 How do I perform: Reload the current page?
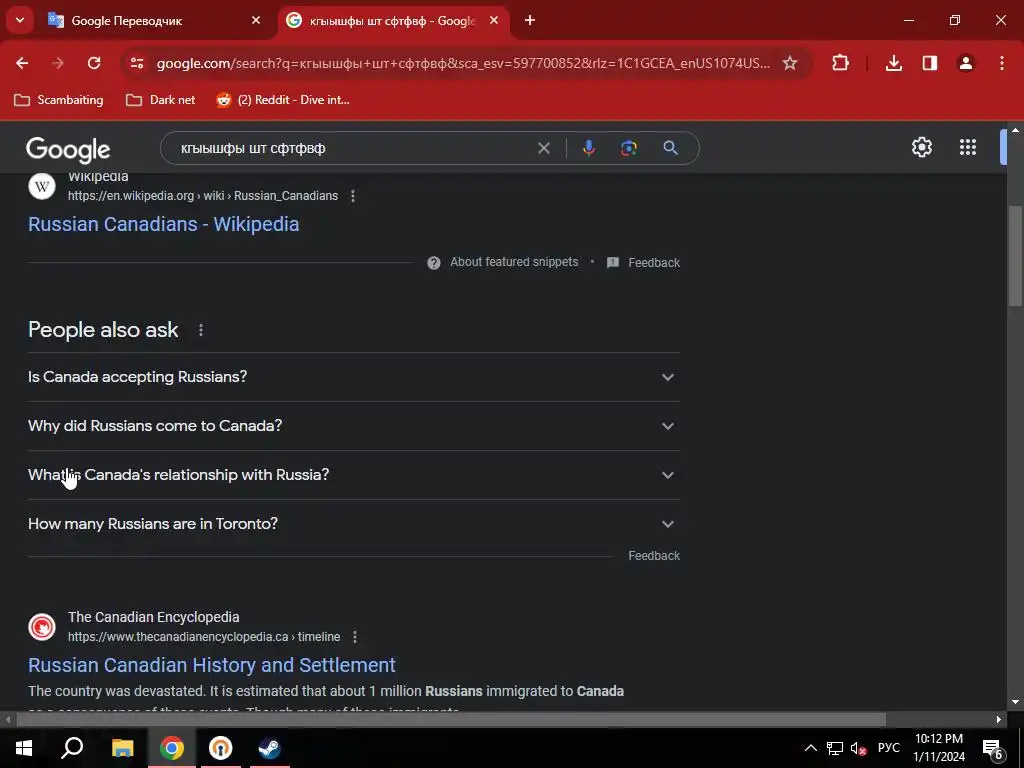[94, 63]
